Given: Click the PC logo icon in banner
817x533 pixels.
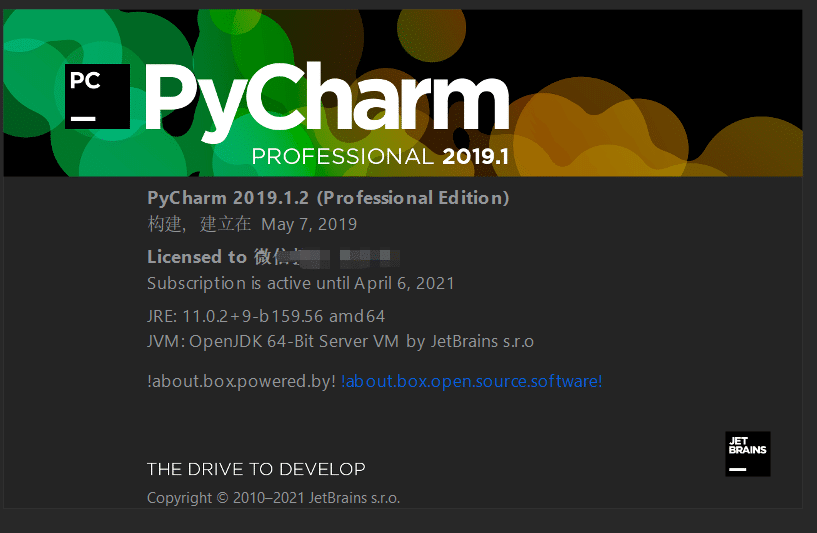Looking at the screenshot, I should [x=97, y=96].
